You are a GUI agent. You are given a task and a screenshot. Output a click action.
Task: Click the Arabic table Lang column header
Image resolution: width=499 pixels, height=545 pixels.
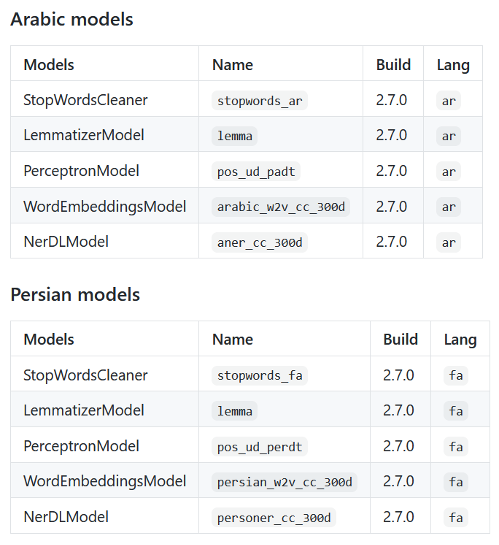[x=453, y=65]
